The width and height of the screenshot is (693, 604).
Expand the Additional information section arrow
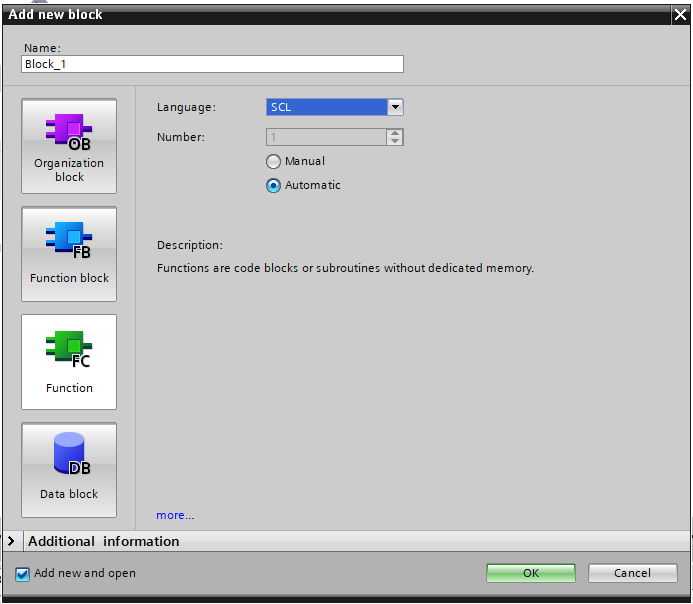click(x=11, y=541)
